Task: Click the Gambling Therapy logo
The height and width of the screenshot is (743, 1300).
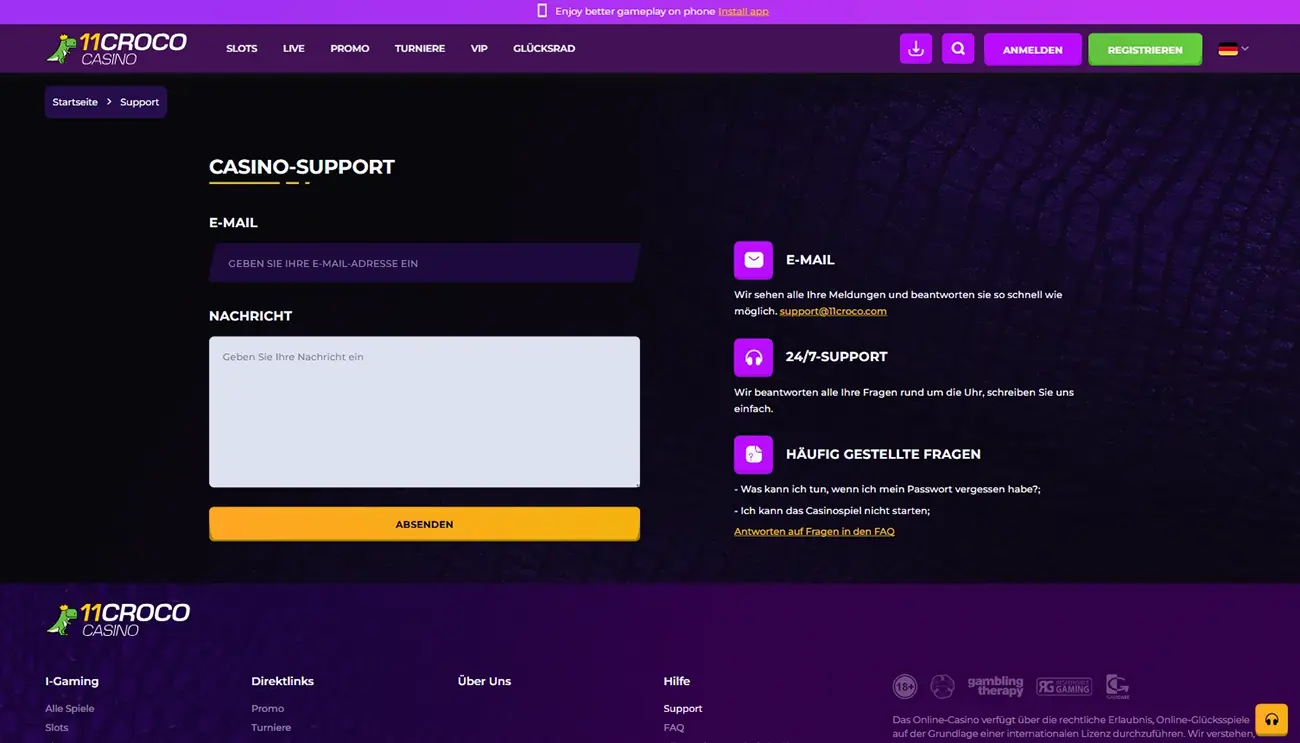Action: tap(995, 686)
